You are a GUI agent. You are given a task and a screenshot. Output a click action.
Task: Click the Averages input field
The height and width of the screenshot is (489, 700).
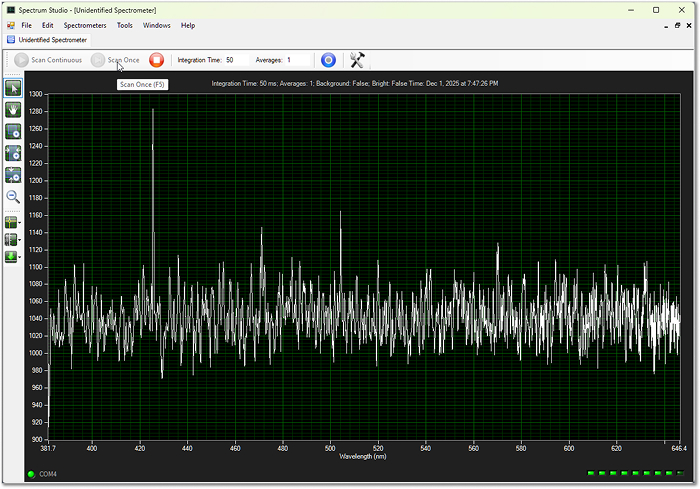298,60
